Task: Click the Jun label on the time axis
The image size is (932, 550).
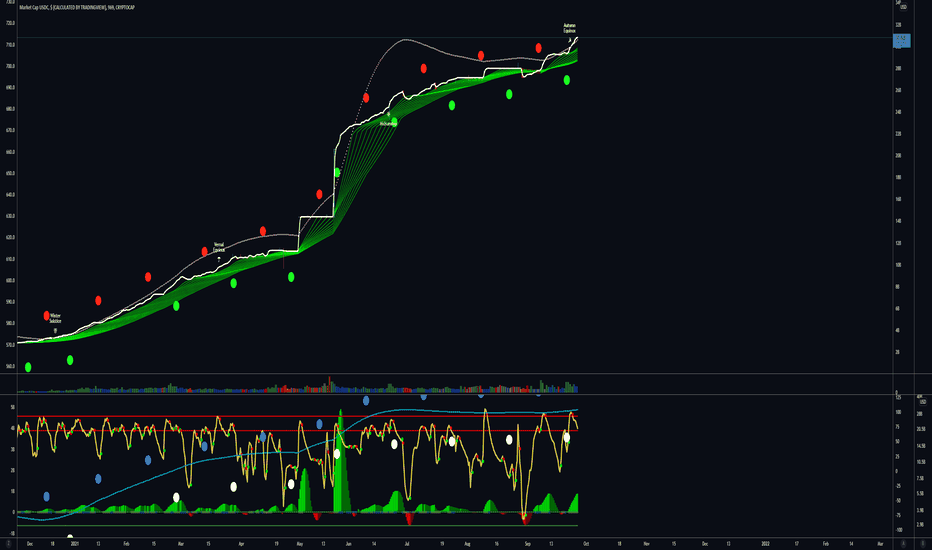Action: (348, 543)
